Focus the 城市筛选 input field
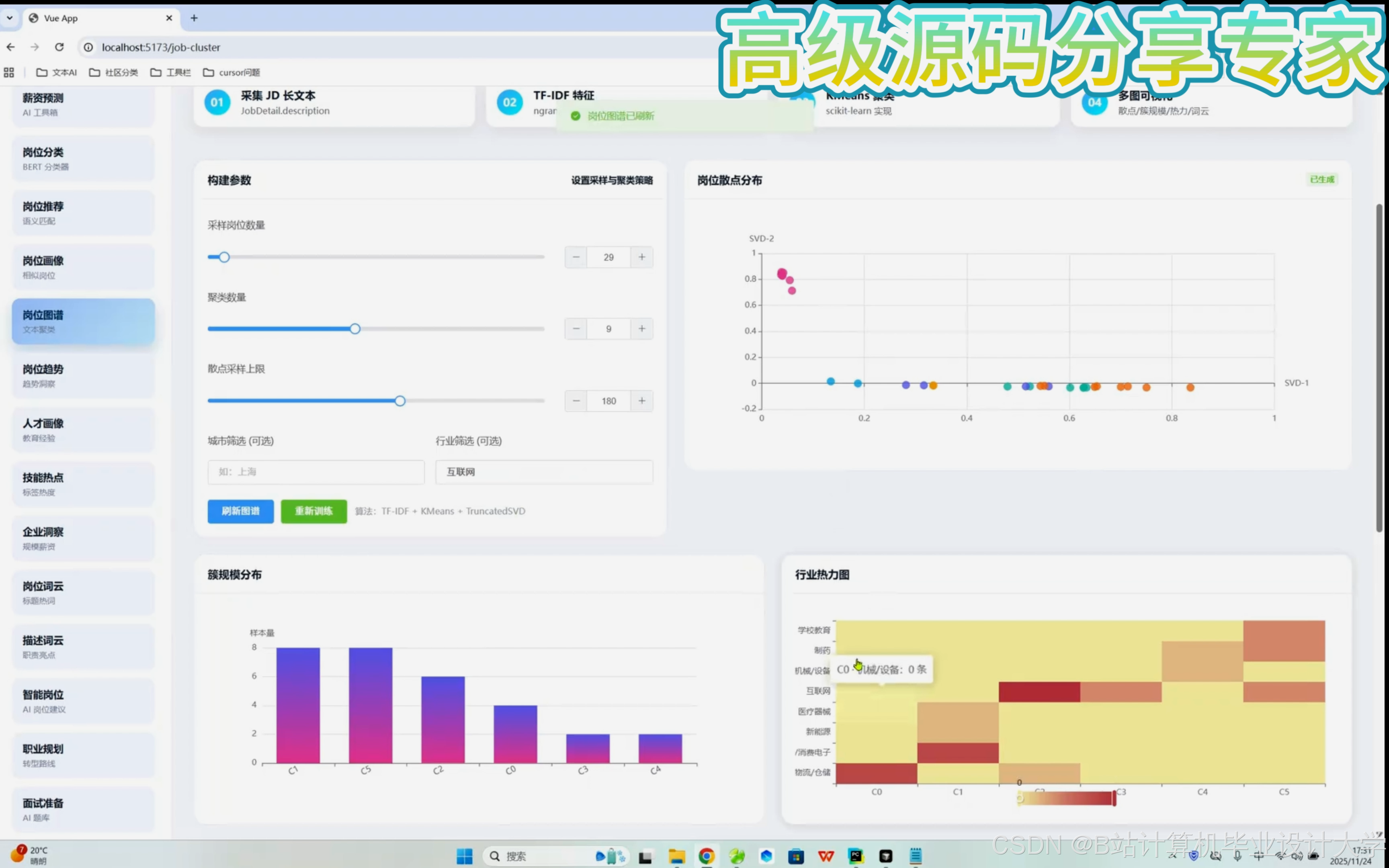Image resolution: width=1389 pixels, height=868 pixels. pyautogui.click(x=315, y=472)
